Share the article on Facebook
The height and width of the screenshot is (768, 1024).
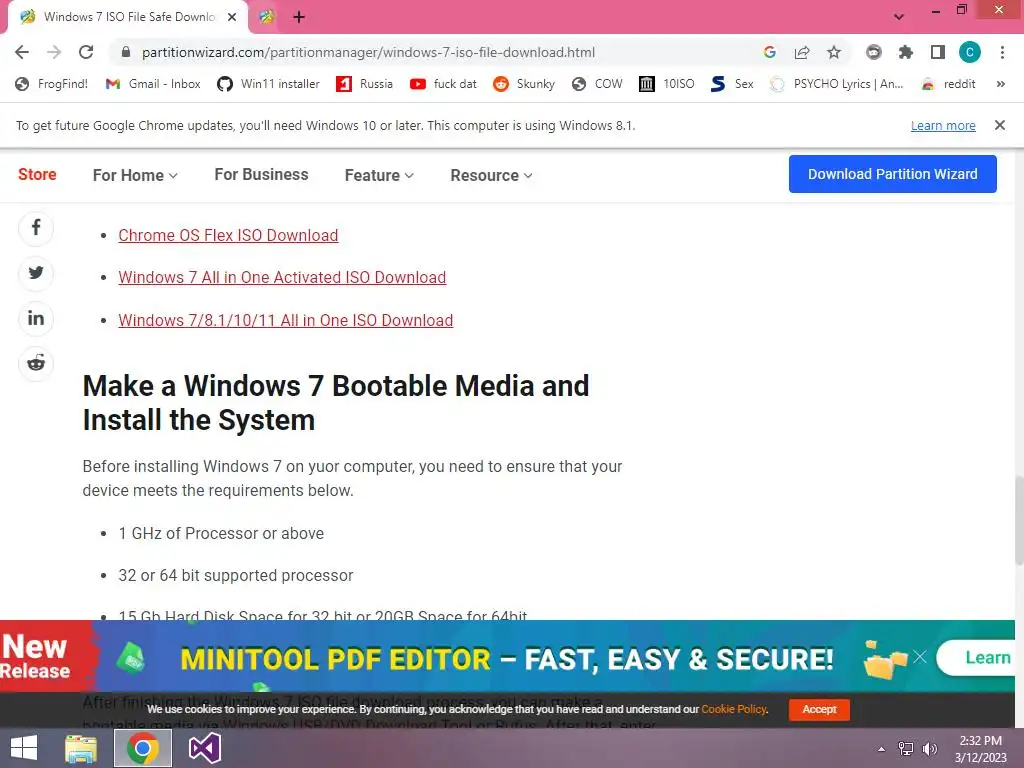[x=36, y=228]
